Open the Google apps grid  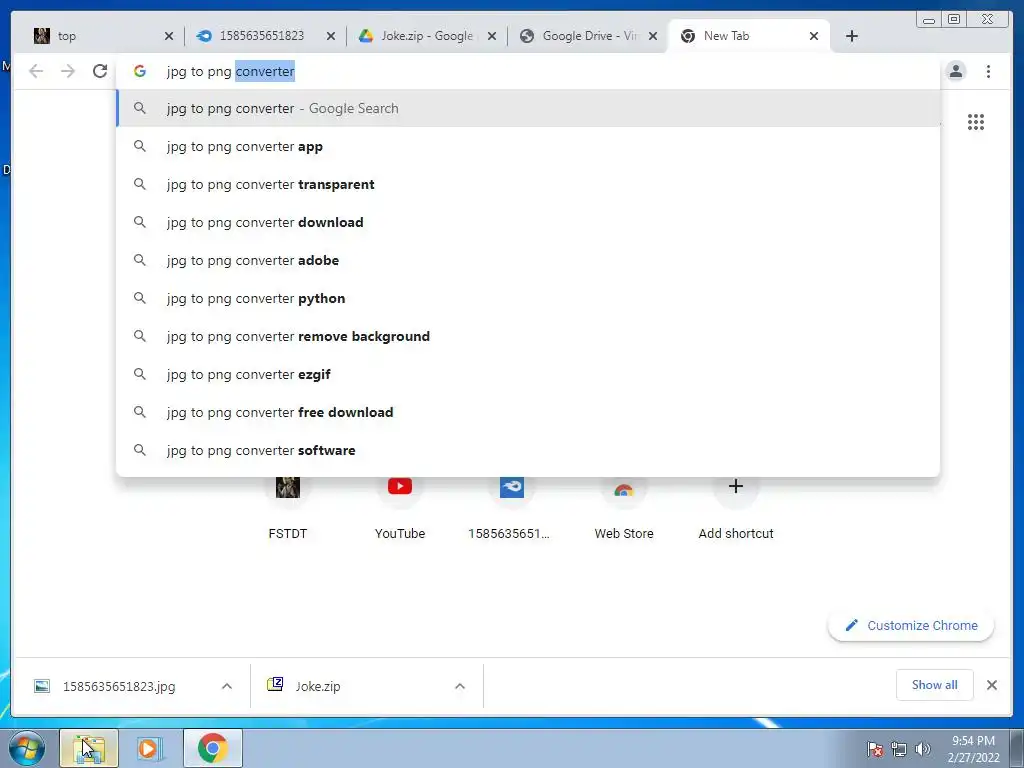click(976, 122)
